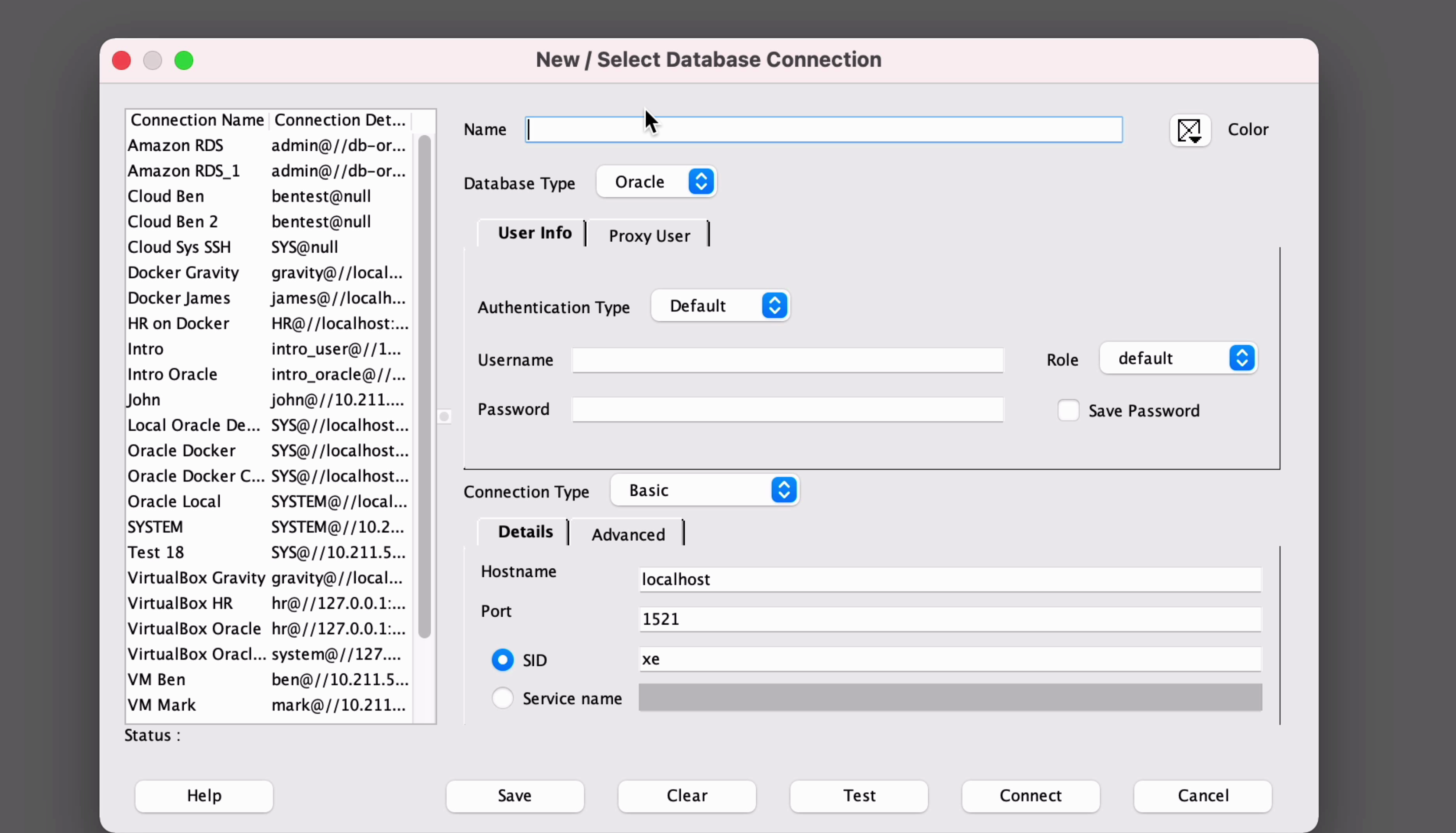The width and height of the screenshot is (1456, 833).
Task: Open the Database Type dropdown
Action: tap(656, 182)
